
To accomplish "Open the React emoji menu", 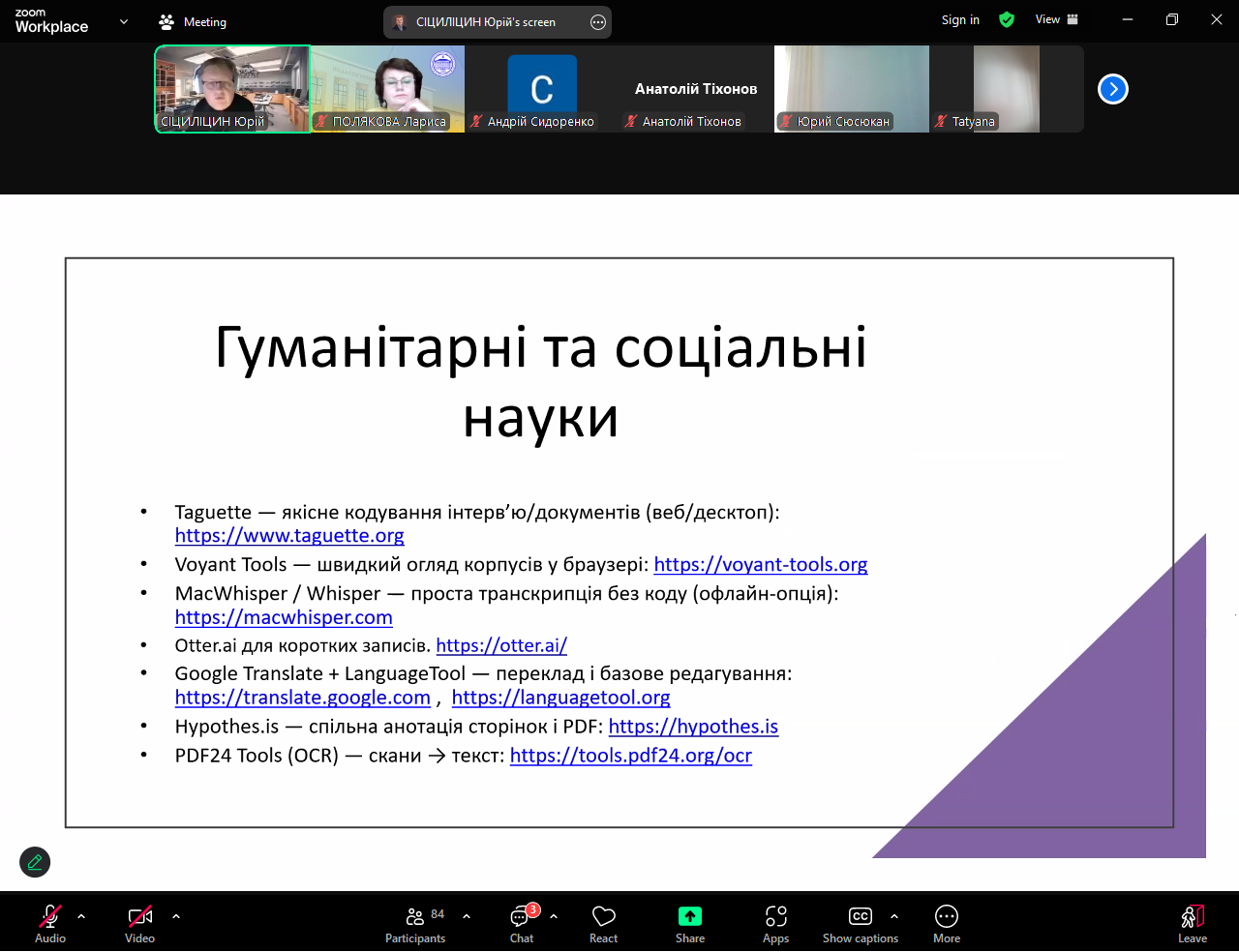I will coord(603,924).
